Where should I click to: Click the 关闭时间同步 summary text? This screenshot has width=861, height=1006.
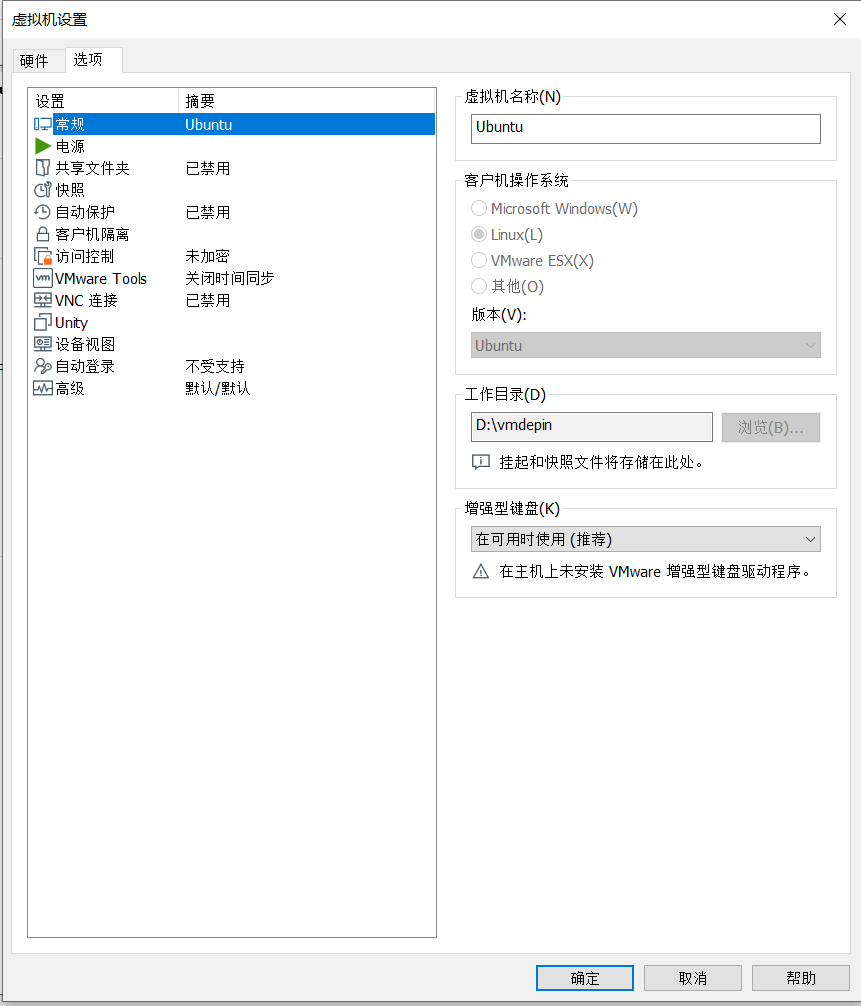[230, 278]
